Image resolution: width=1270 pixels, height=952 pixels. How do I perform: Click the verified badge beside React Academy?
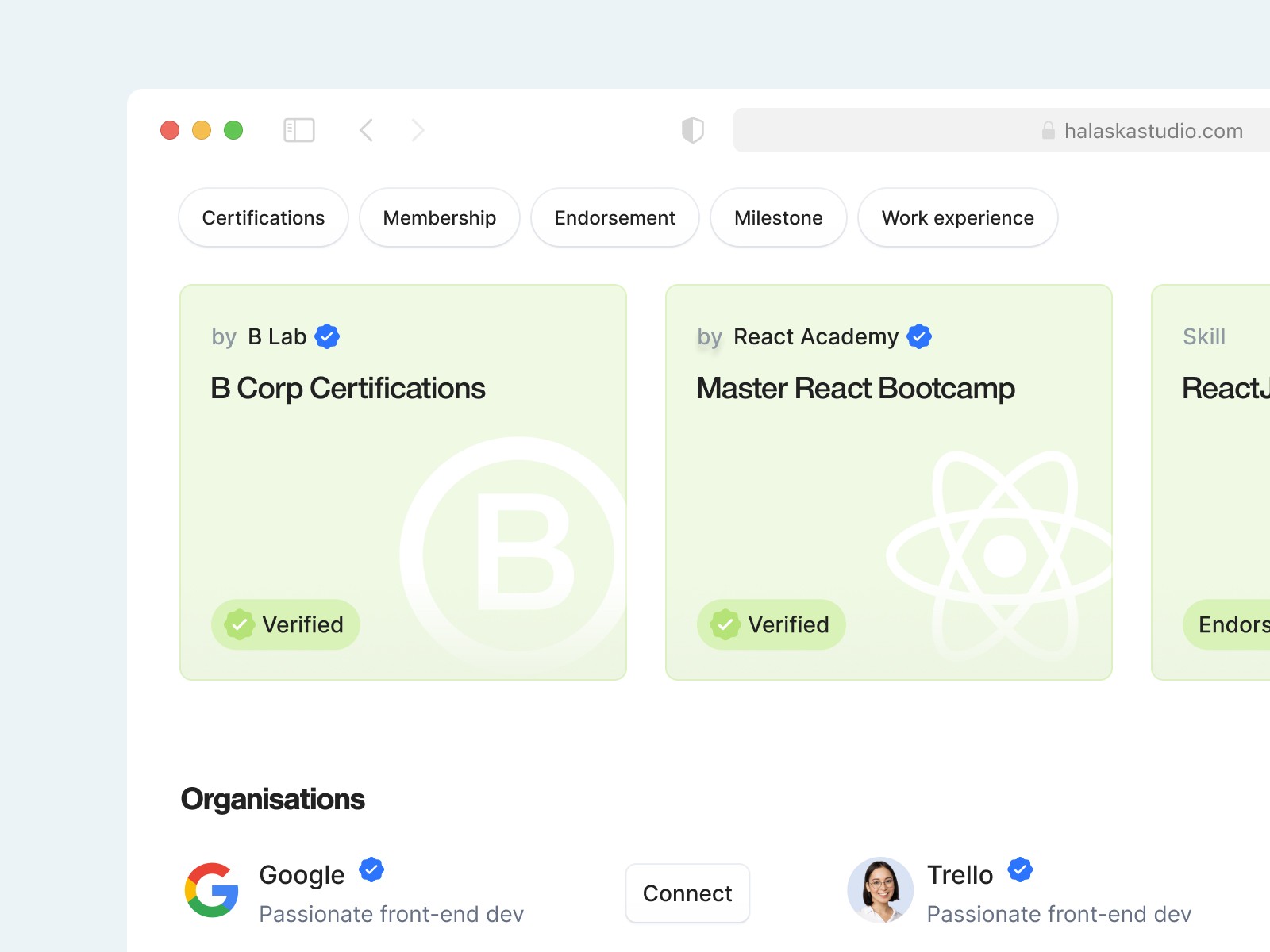pyautogui.click(x=919, y=336)
